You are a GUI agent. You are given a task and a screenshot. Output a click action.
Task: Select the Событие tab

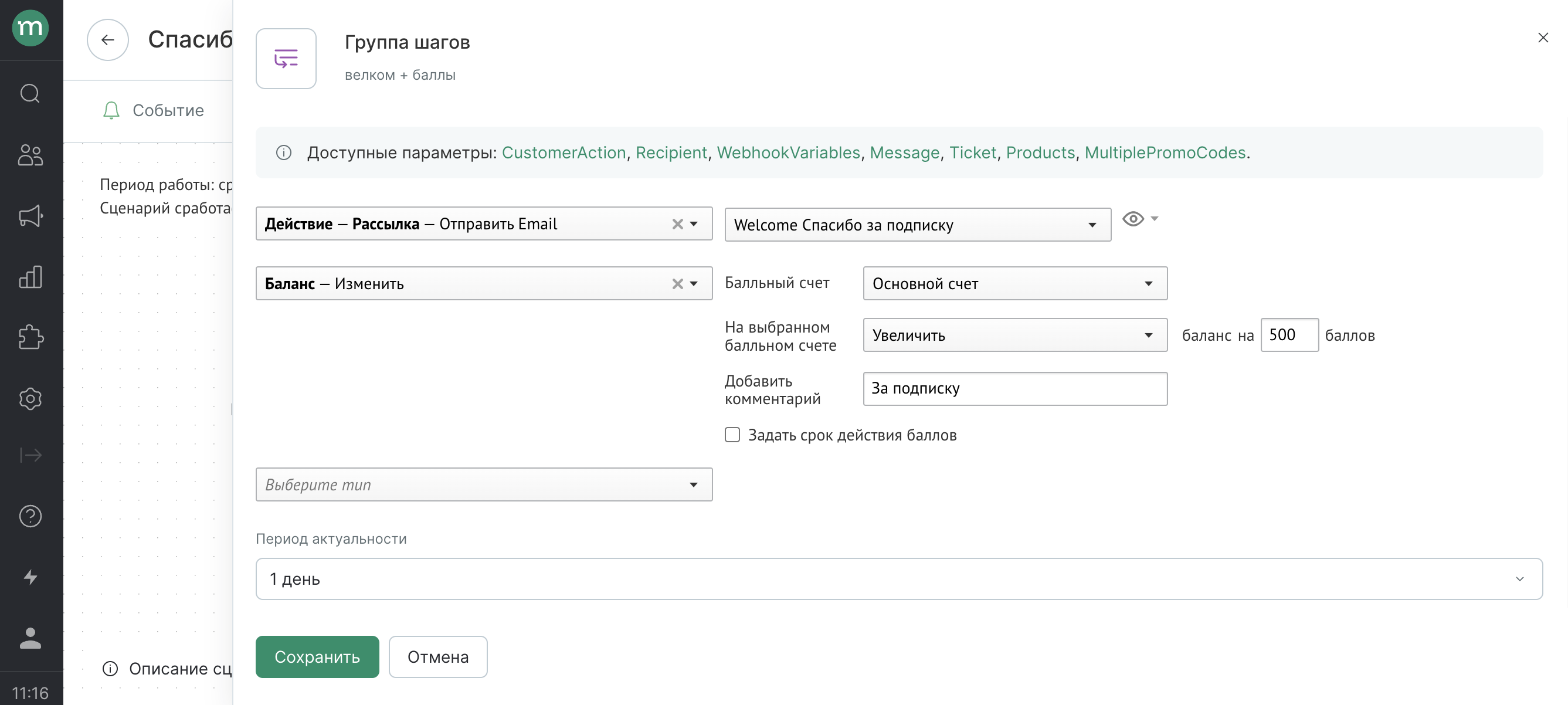pyautogui.click(x=154, y=111)
